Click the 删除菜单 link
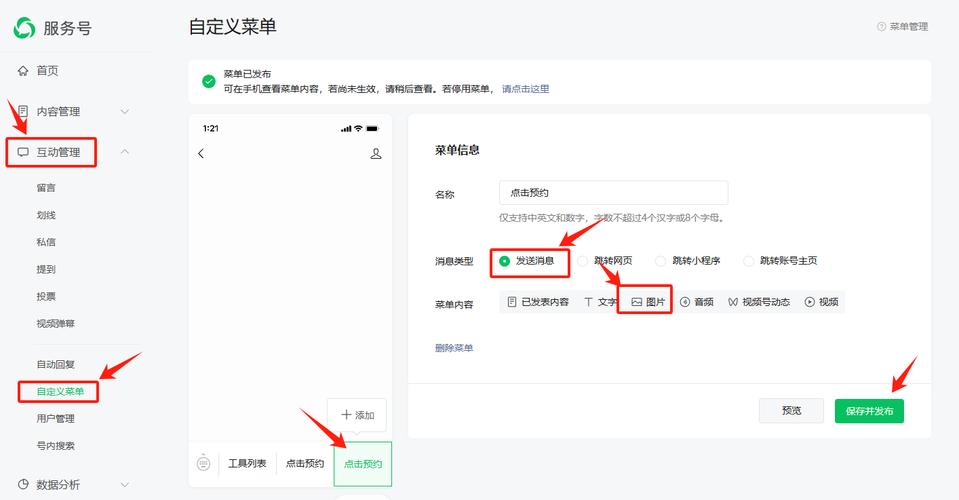Screen dimensions: 959x500 (x=454, y=348)
